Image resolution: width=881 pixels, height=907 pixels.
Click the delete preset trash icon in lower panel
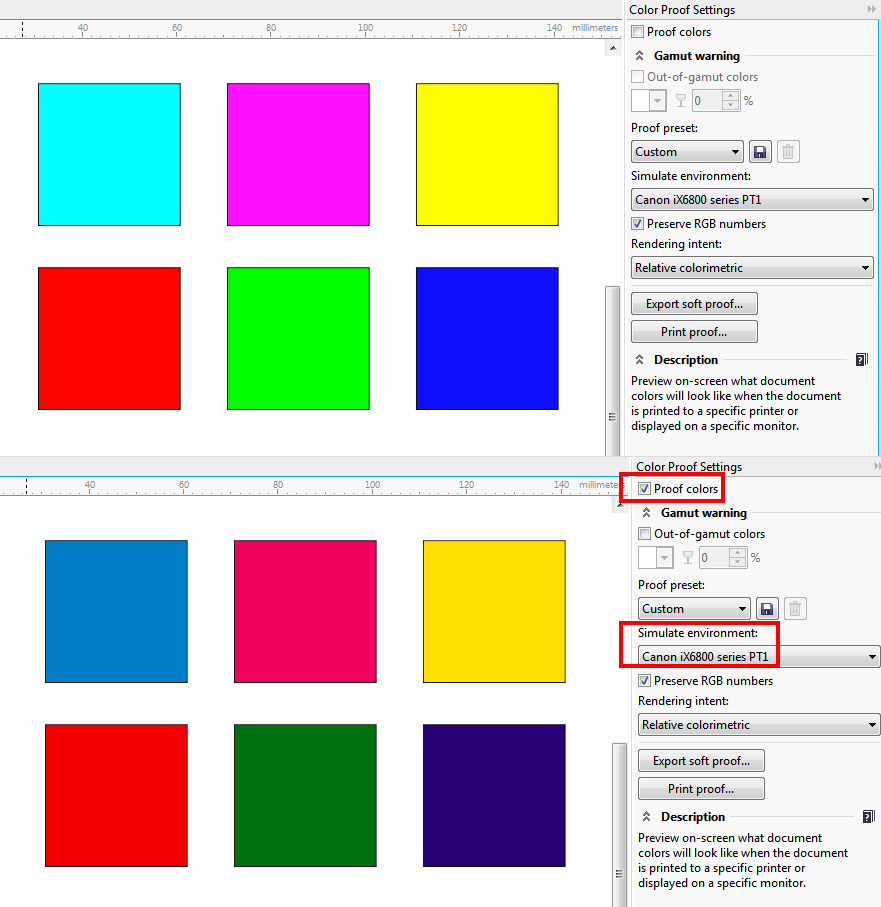[x=795, y=609]
